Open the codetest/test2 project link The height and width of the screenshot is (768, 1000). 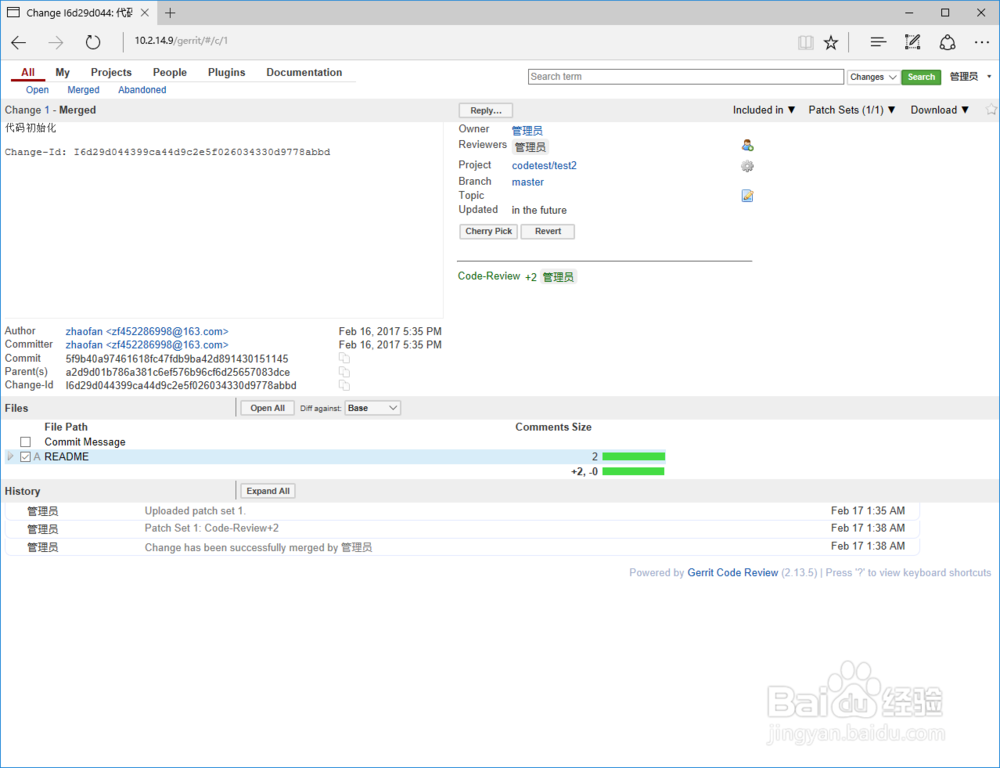[544, 165]
